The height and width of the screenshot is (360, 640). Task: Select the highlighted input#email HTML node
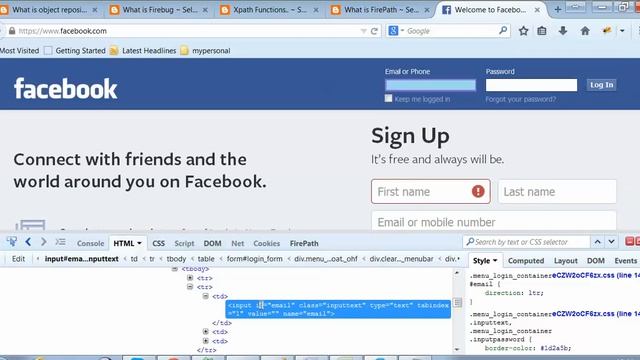(338, 309)
